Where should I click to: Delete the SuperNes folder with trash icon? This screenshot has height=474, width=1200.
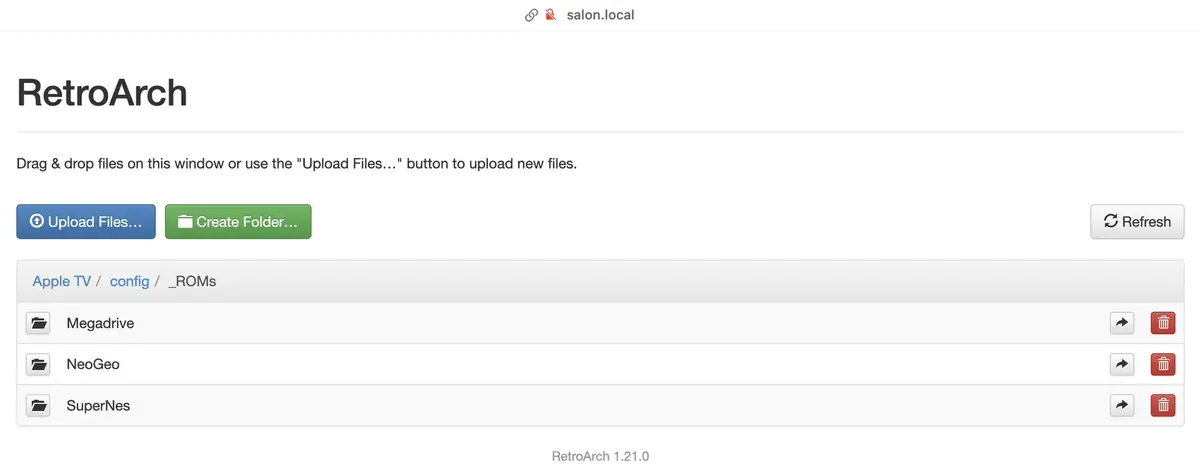(x=1163, y=406)
